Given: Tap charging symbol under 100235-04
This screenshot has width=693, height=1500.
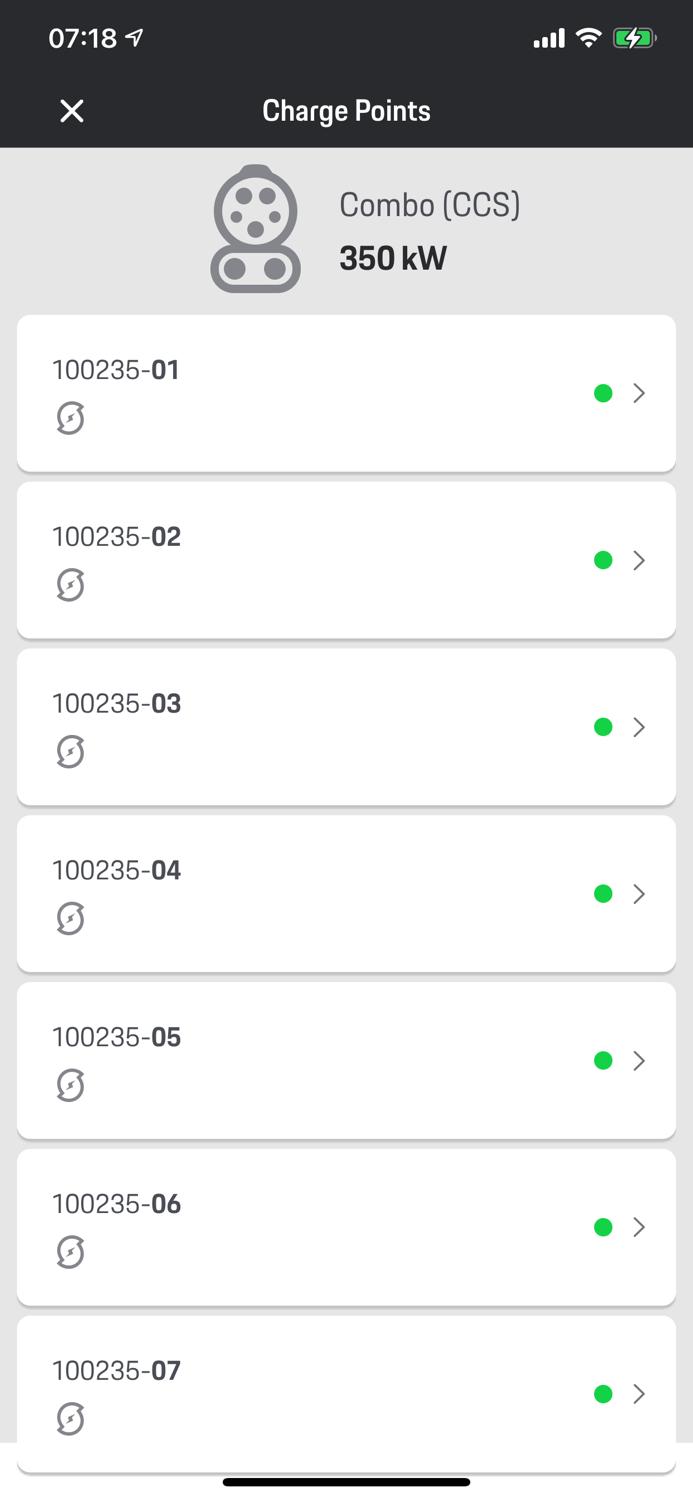Looking at the screenshot, I should (x=70, y=918).
